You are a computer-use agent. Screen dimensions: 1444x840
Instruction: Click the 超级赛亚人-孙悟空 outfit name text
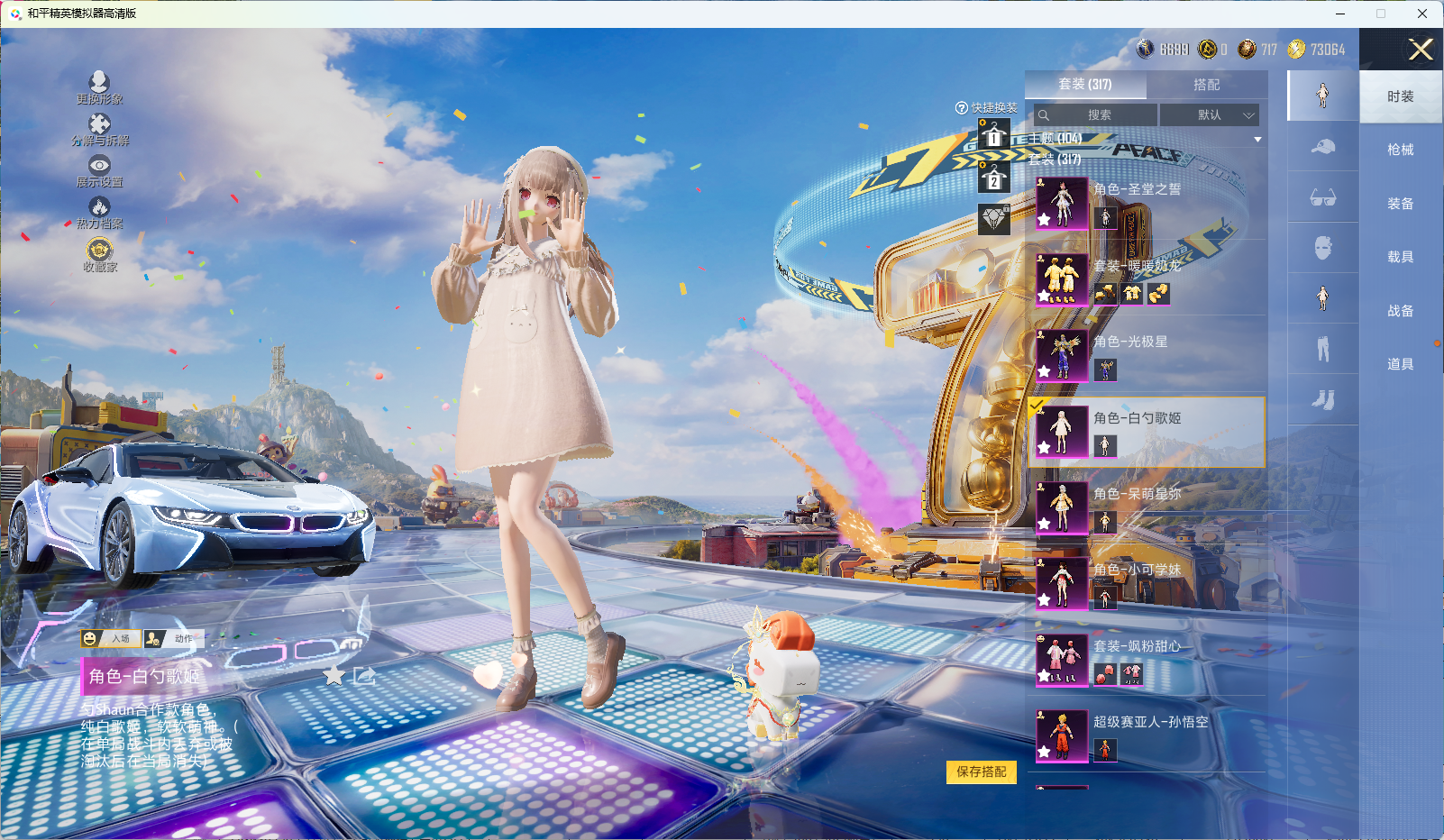1151,722
